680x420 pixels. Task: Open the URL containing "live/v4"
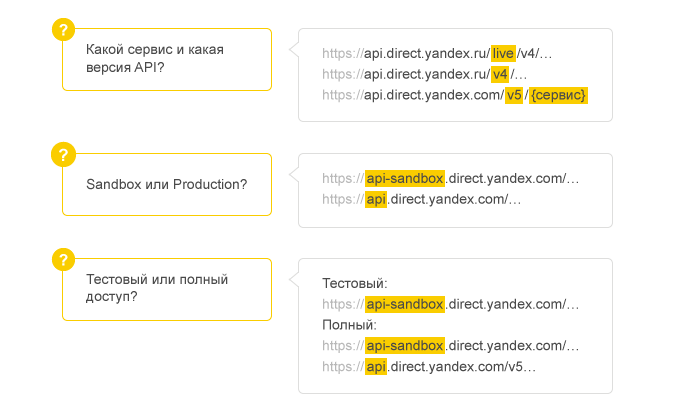(x=436, y=53)
